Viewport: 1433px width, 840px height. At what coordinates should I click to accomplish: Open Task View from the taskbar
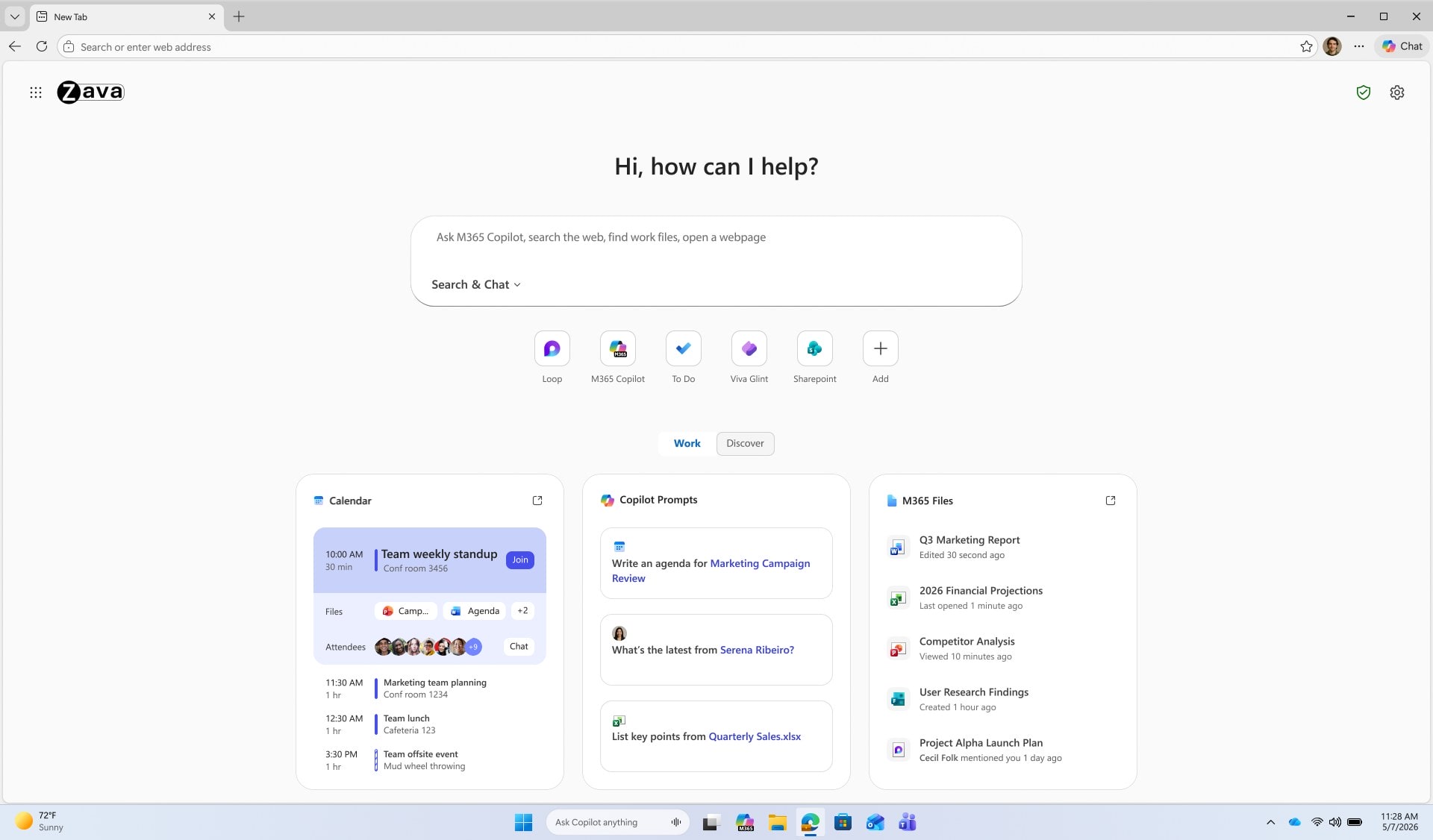click(711, 822)
